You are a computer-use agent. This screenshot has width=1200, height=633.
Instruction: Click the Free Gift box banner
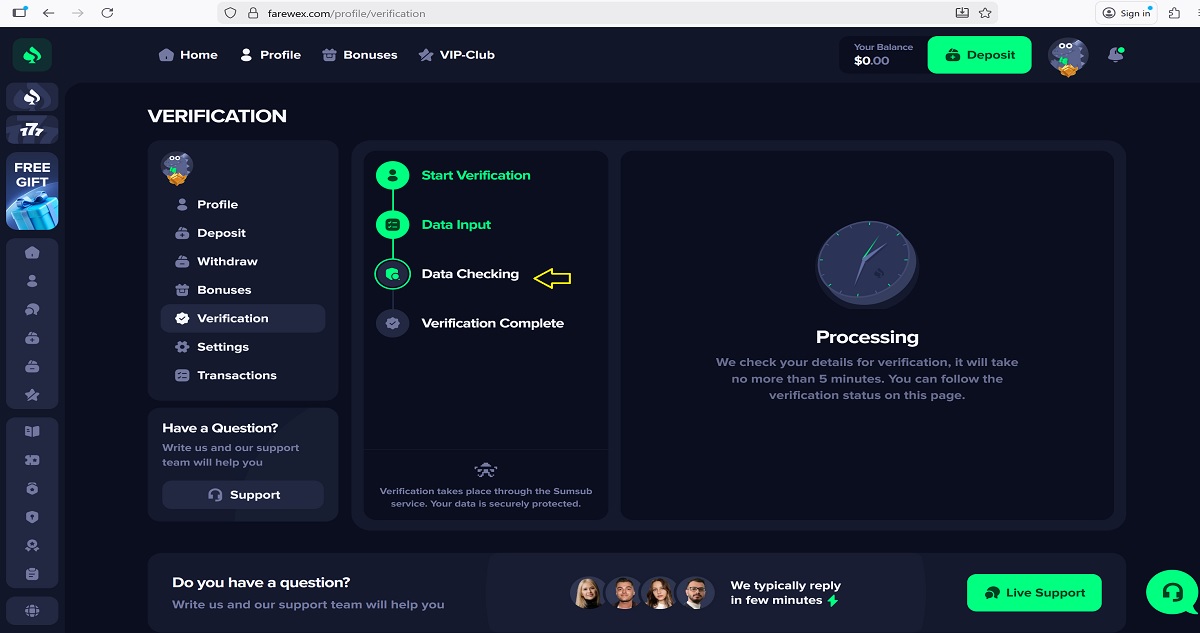(32, 192)
